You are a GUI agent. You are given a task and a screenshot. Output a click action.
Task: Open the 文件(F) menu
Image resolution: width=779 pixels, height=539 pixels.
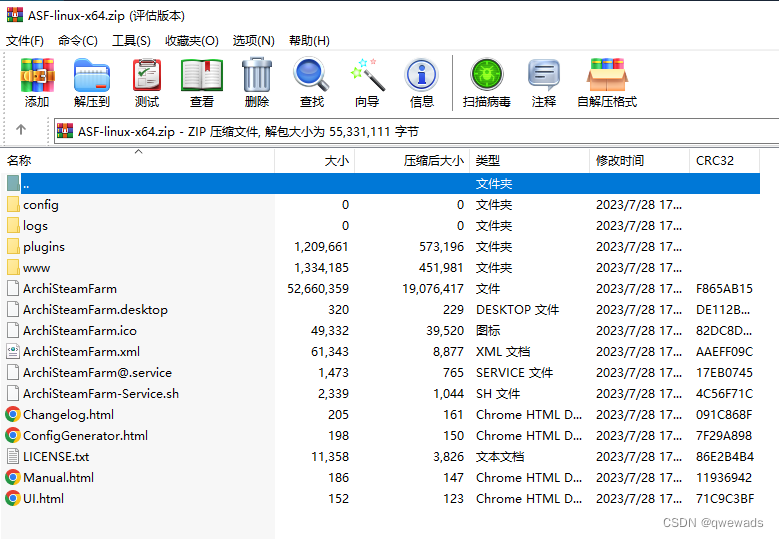tap(25, 41)
